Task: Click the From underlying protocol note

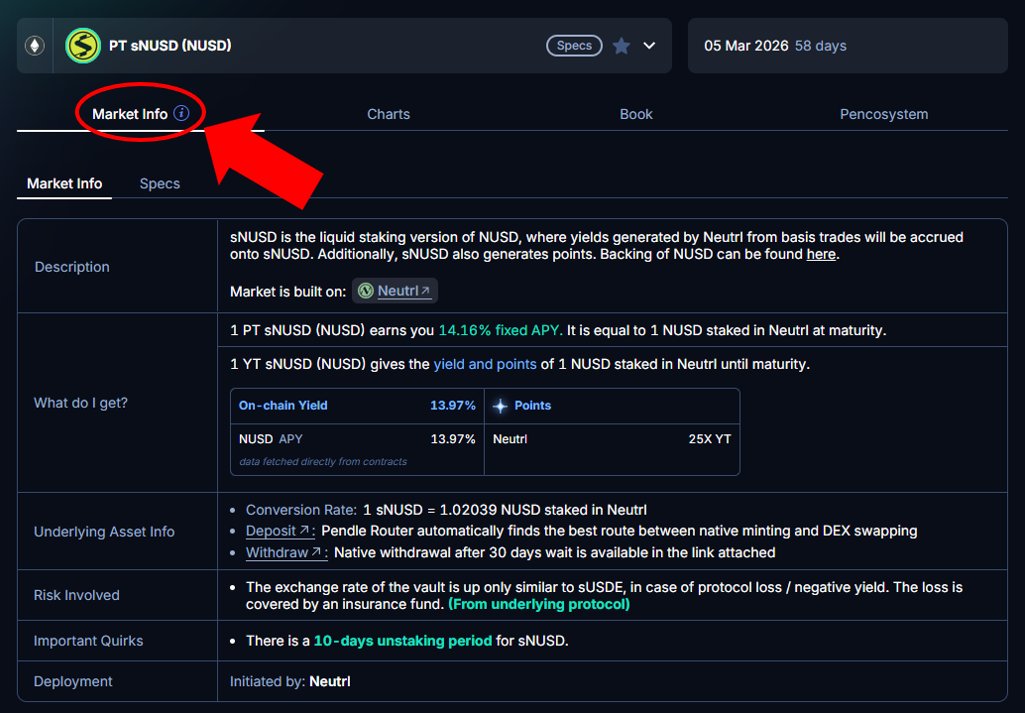Action: pos(539,604)
